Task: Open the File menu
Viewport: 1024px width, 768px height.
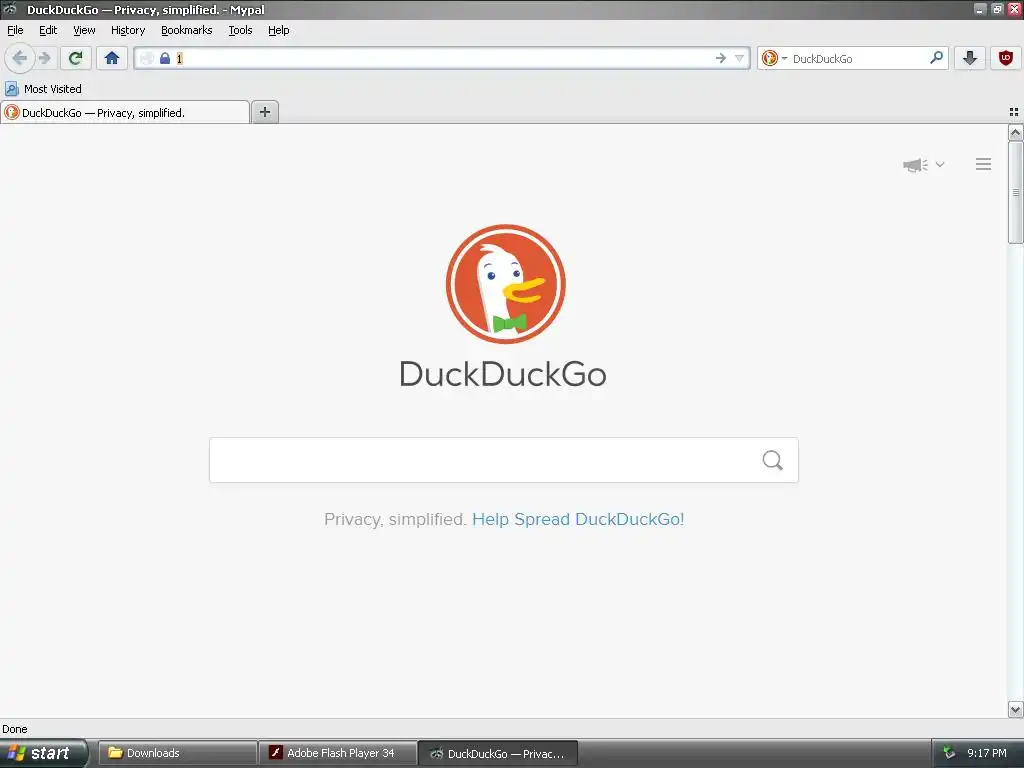Action: 15,30
